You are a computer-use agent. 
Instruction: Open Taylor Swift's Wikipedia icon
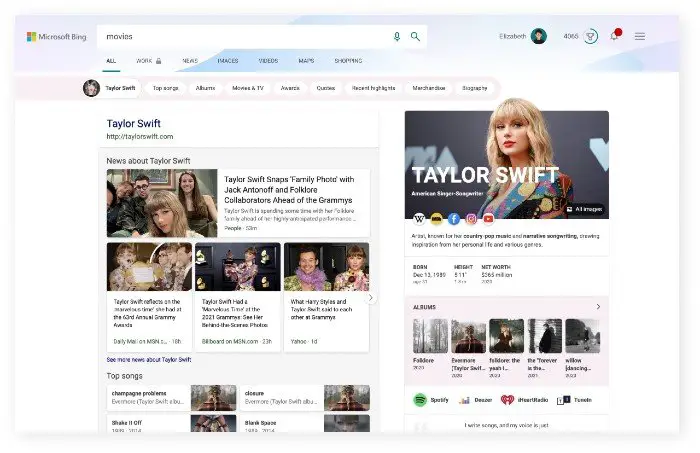419,219
